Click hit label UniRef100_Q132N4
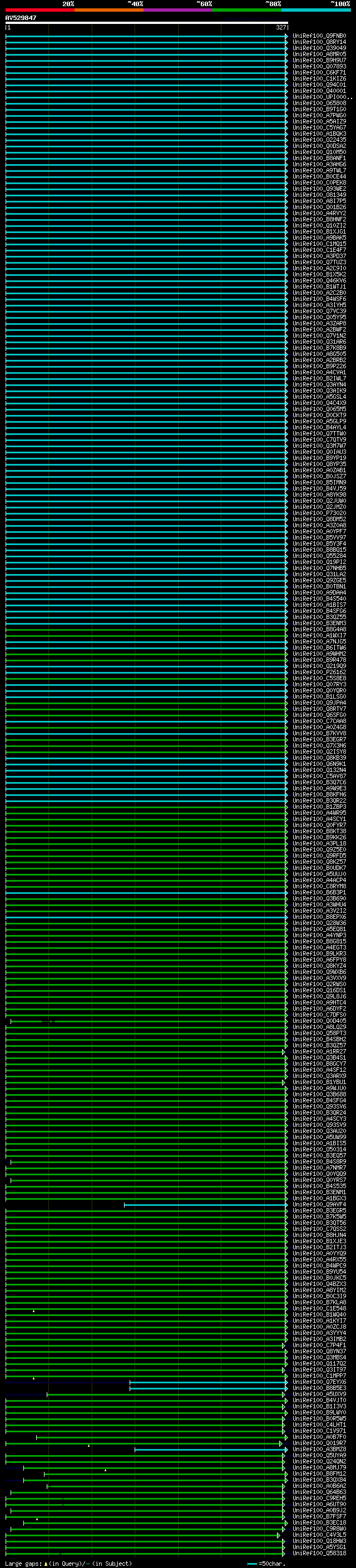Viewport: 356px width, 1568px height. [x=319, y=770]
